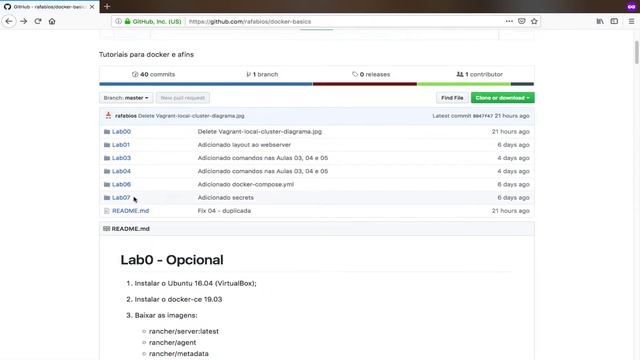Reload the page with the refresh icon
Viewport: 640px width, 360px height.
pyautogui.click(x=38, y=21)
